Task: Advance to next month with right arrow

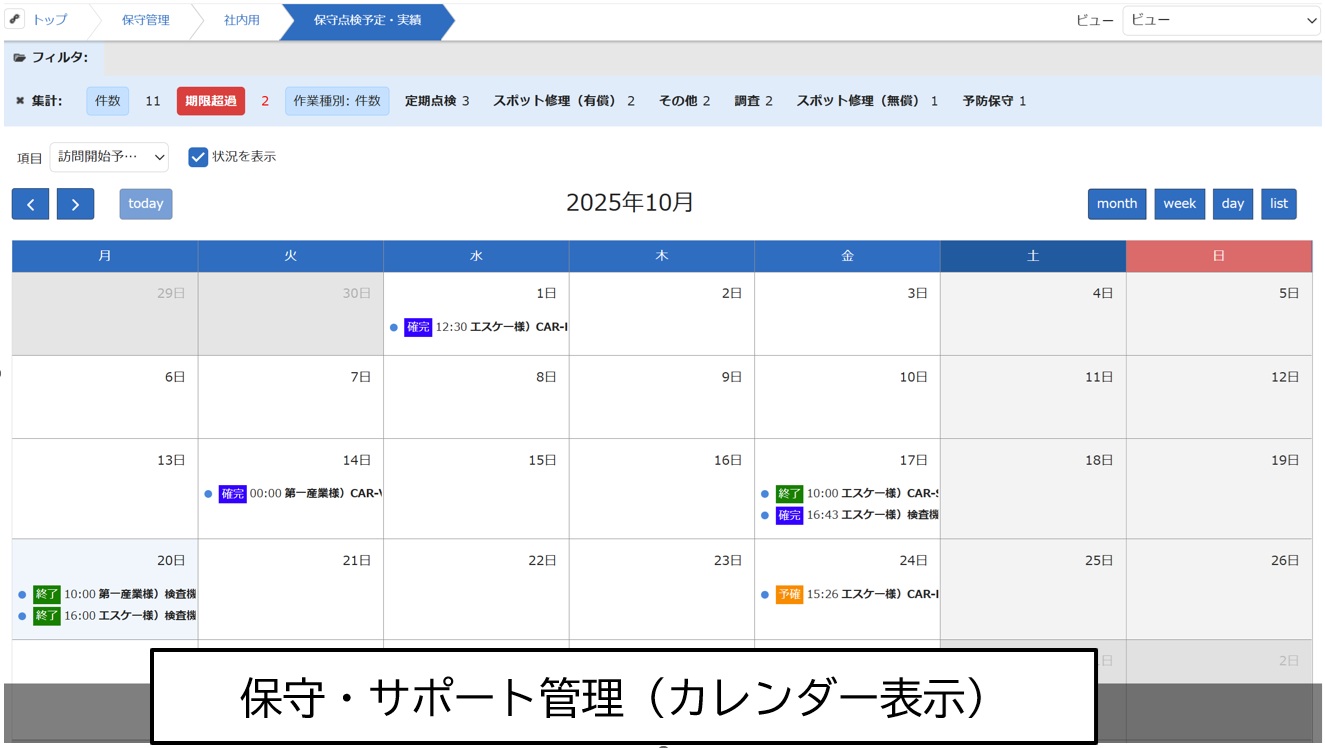Action: [x=75, y=204]
